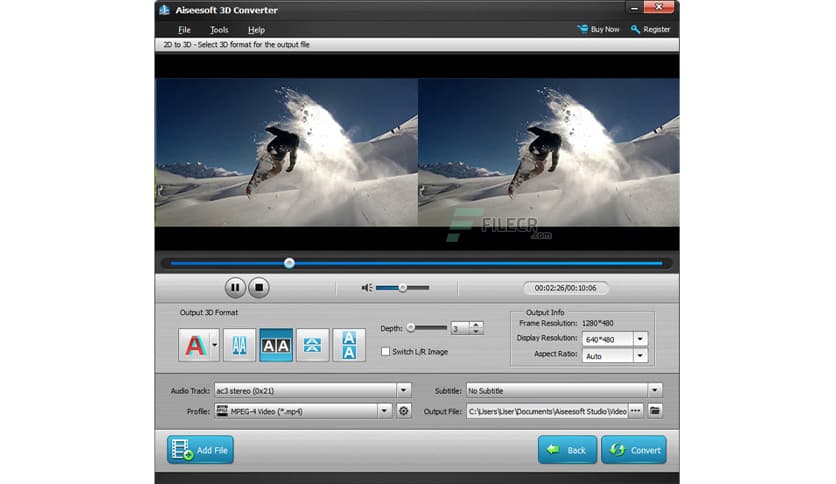Screen dimensions: 836x484
Task: Decrease the Depth value with down arrow
Action: pos(476,332)
